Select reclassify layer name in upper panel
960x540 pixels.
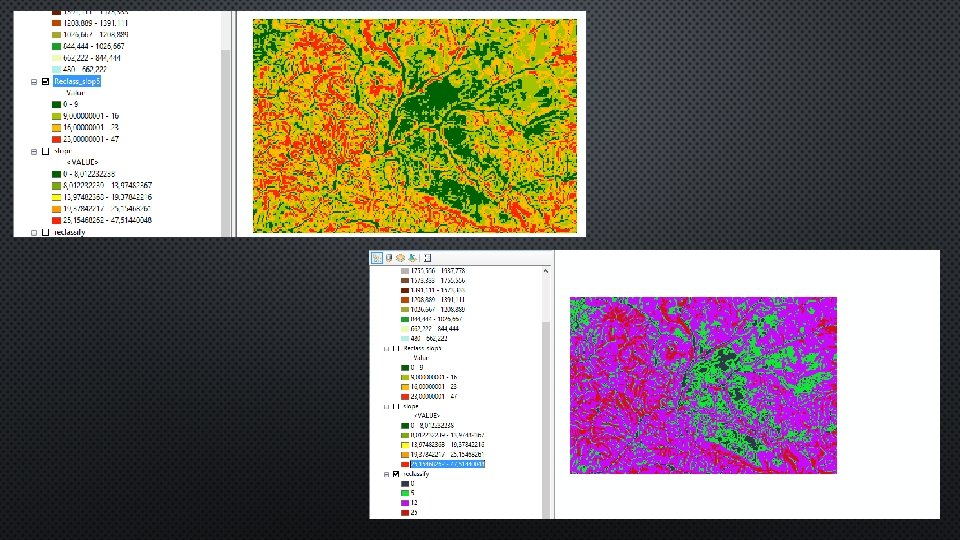click(69, 233)
